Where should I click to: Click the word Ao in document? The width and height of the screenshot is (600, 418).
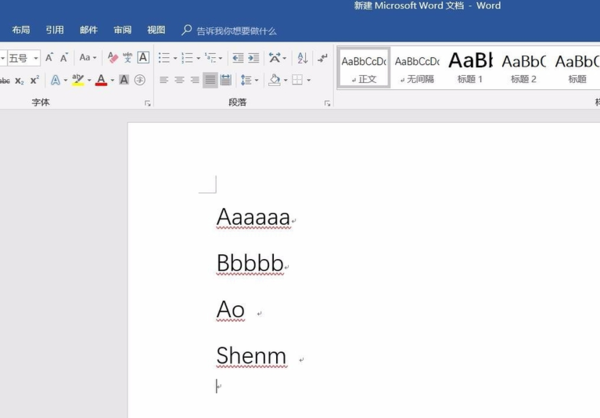point(230,309)
